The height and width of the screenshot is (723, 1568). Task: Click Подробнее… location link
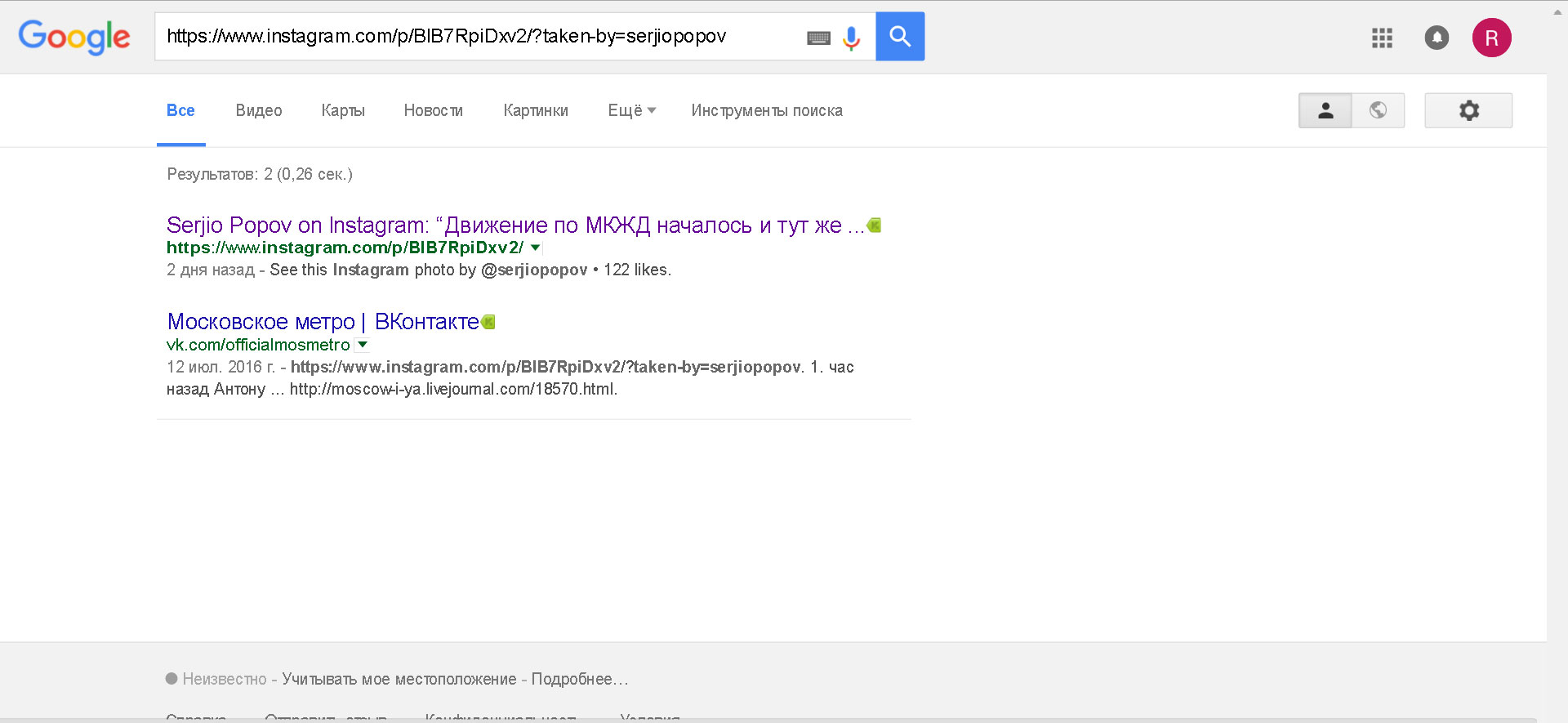click(x=580, y=679)
